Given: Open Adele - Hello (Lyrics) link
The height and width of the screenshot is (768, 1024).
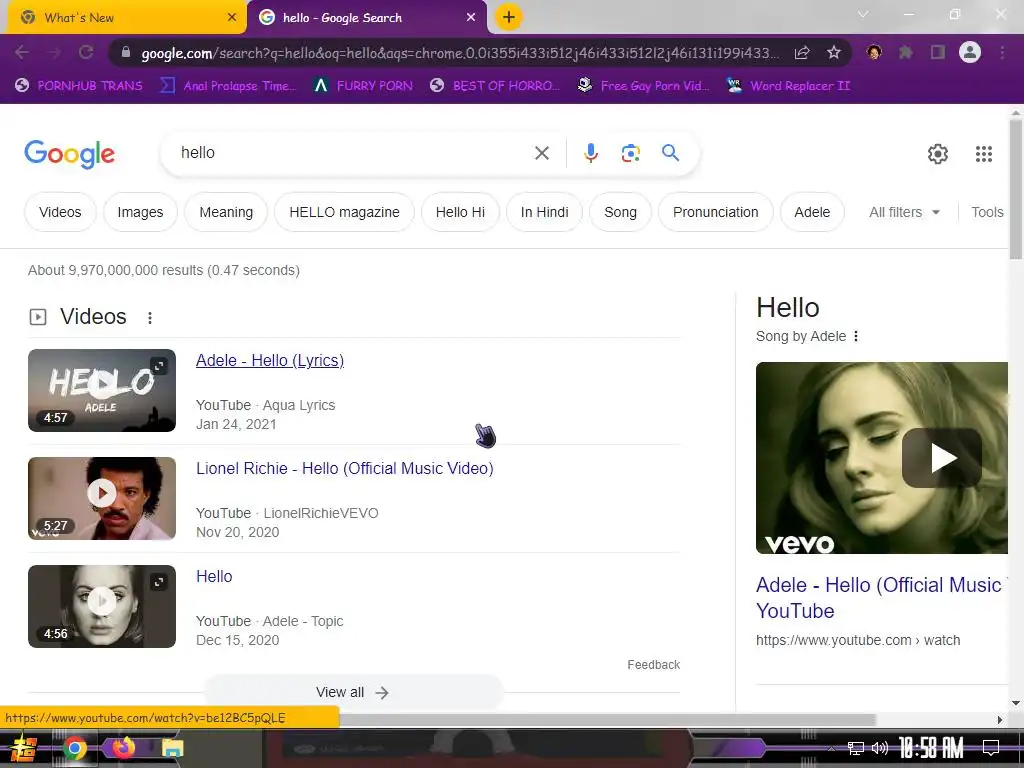Looking at the screenshot, I should click(x=270, y=360).
